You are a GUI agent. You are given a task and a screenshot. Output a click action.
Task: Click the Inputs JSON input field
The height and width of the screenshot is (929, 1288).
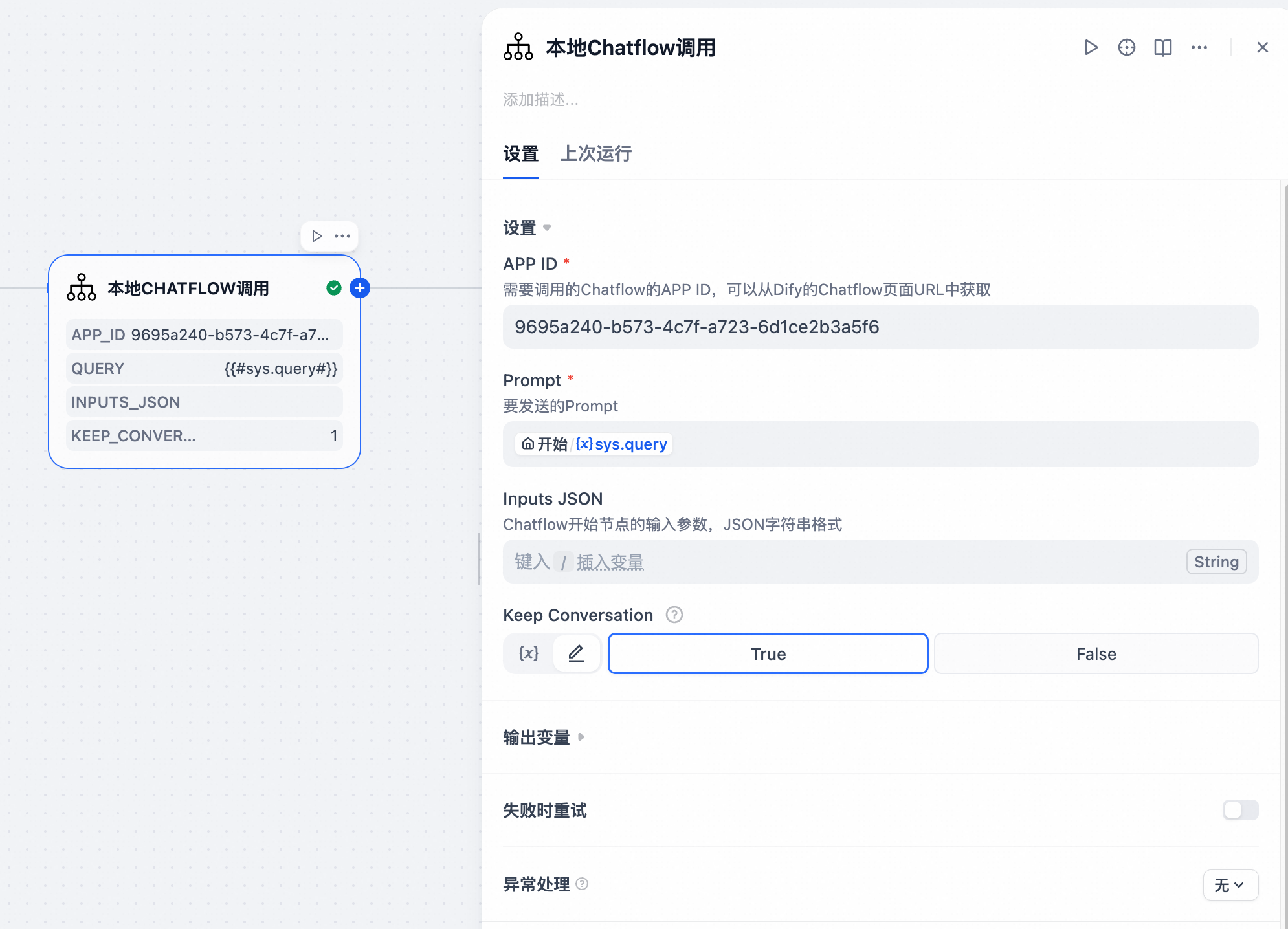(841, 562)
